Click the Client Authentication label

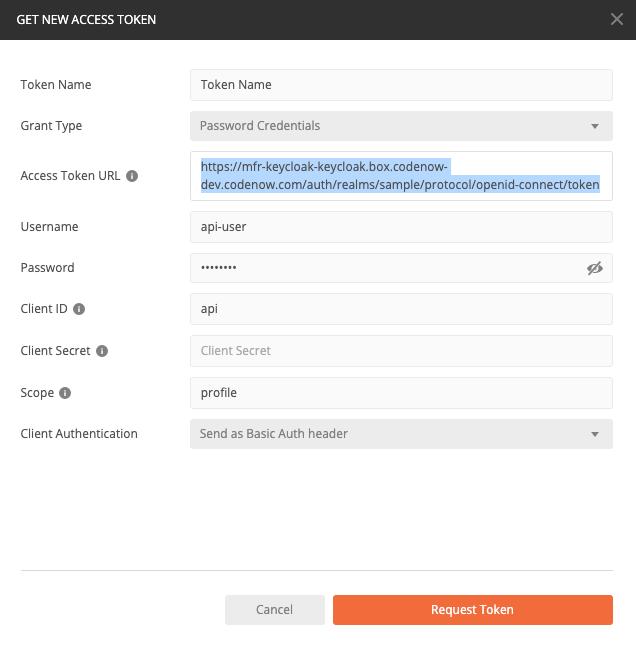79,434
